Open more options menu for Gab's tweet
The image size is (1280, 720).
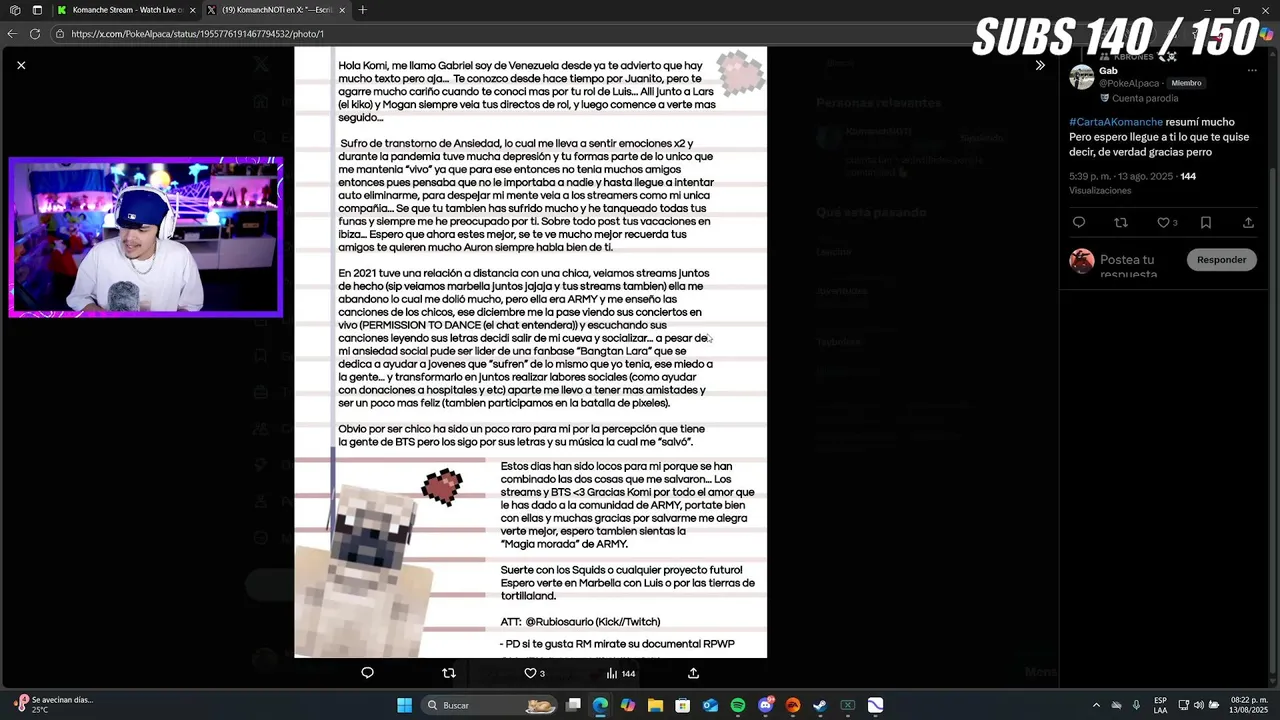1252,71
